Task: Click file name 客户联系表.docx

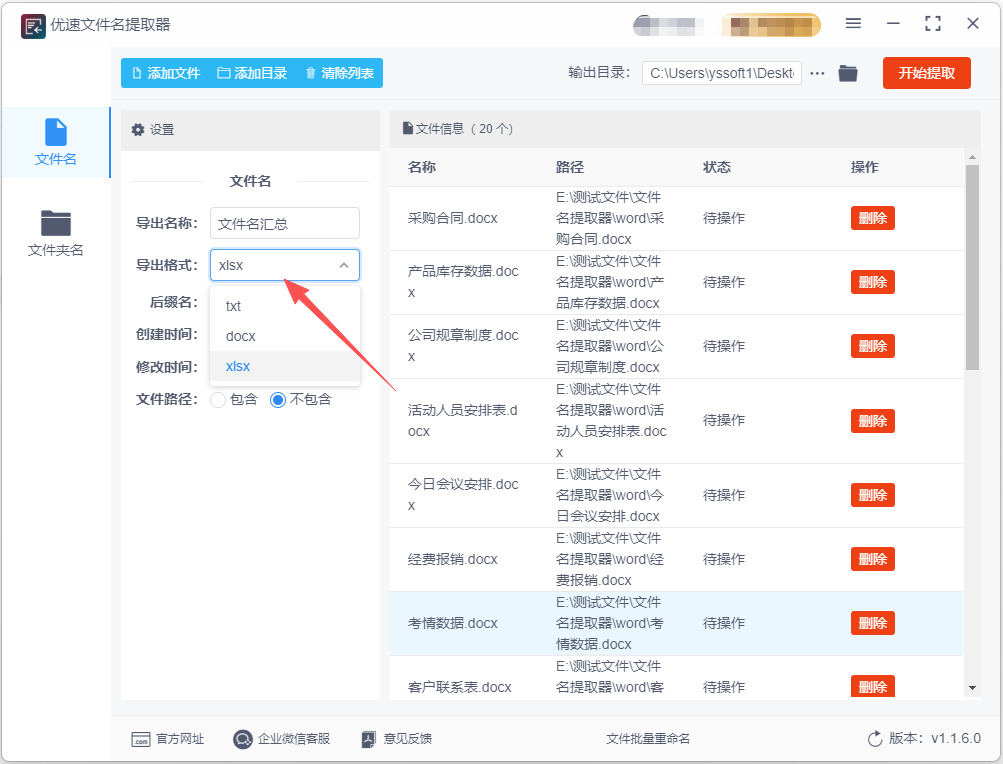Action: (x=459, y=687)
